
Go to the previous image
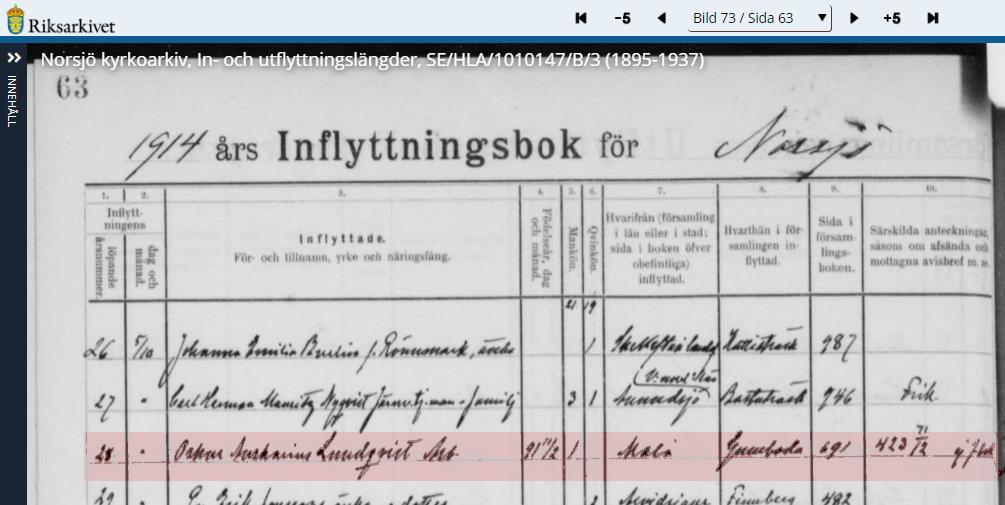pos(661,18)
